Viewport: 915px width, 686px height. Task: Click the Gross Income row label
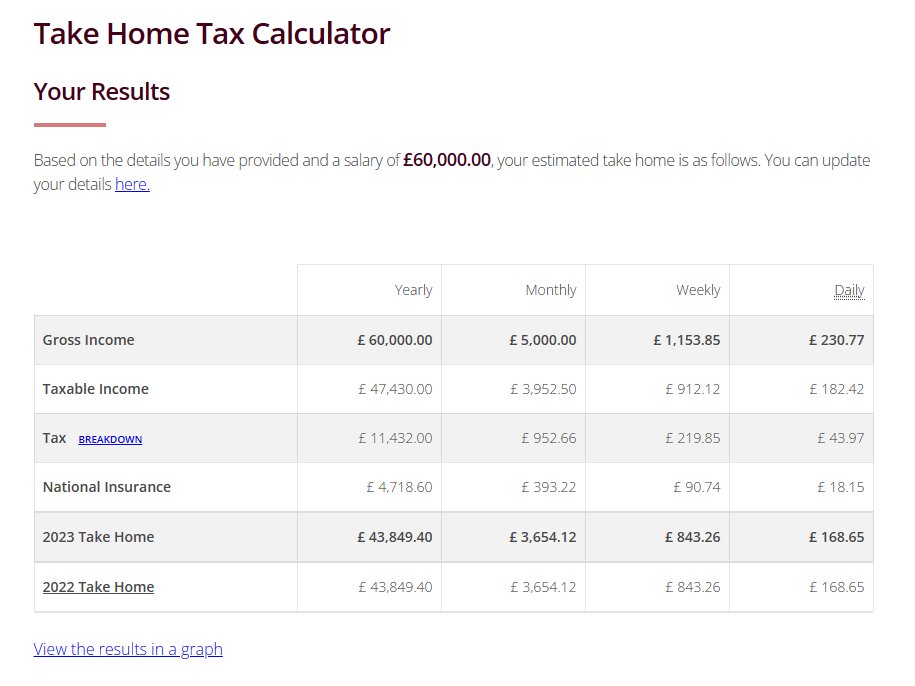(88, 340)
